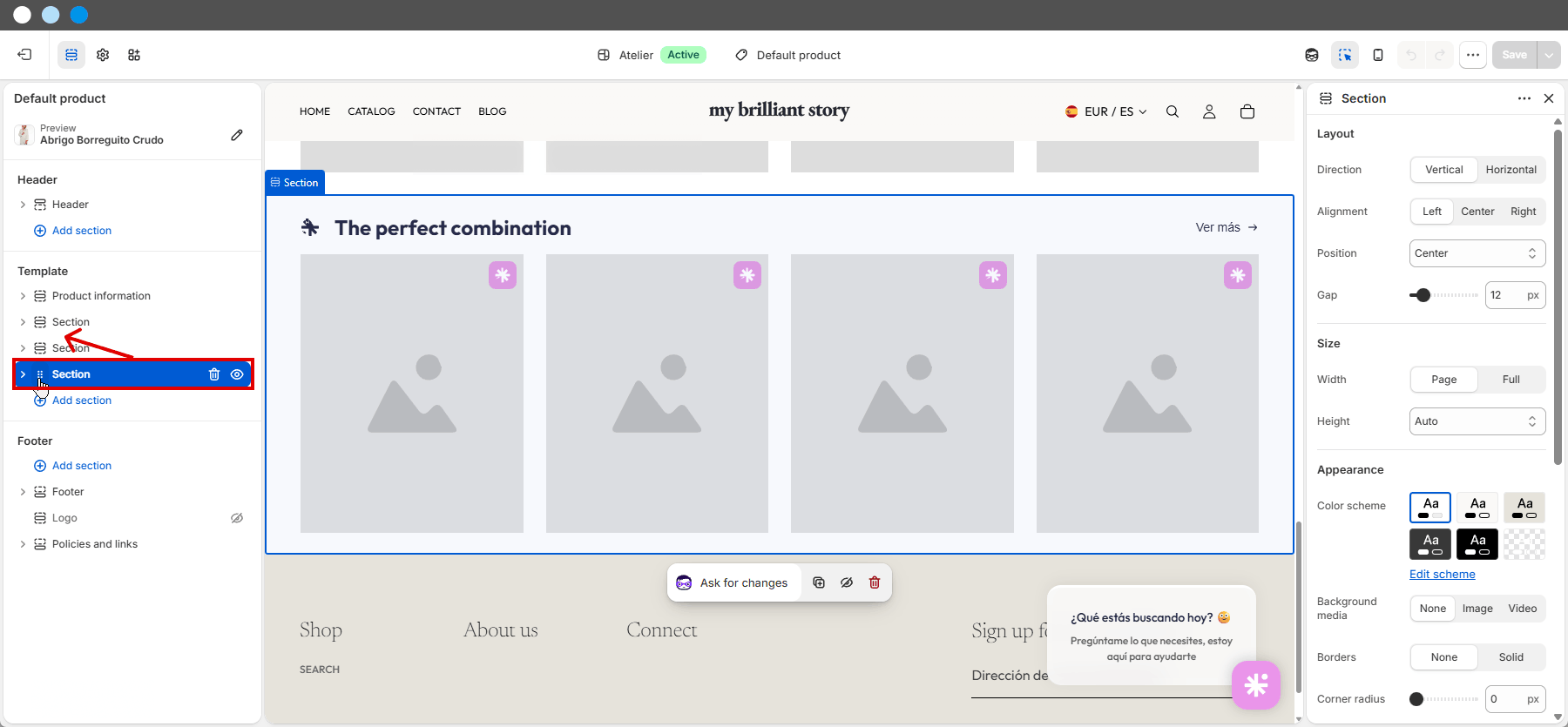Delete the selected Section via trash icon
The width and height of the screenshot is (1568, 727).
tap(214, 374)
